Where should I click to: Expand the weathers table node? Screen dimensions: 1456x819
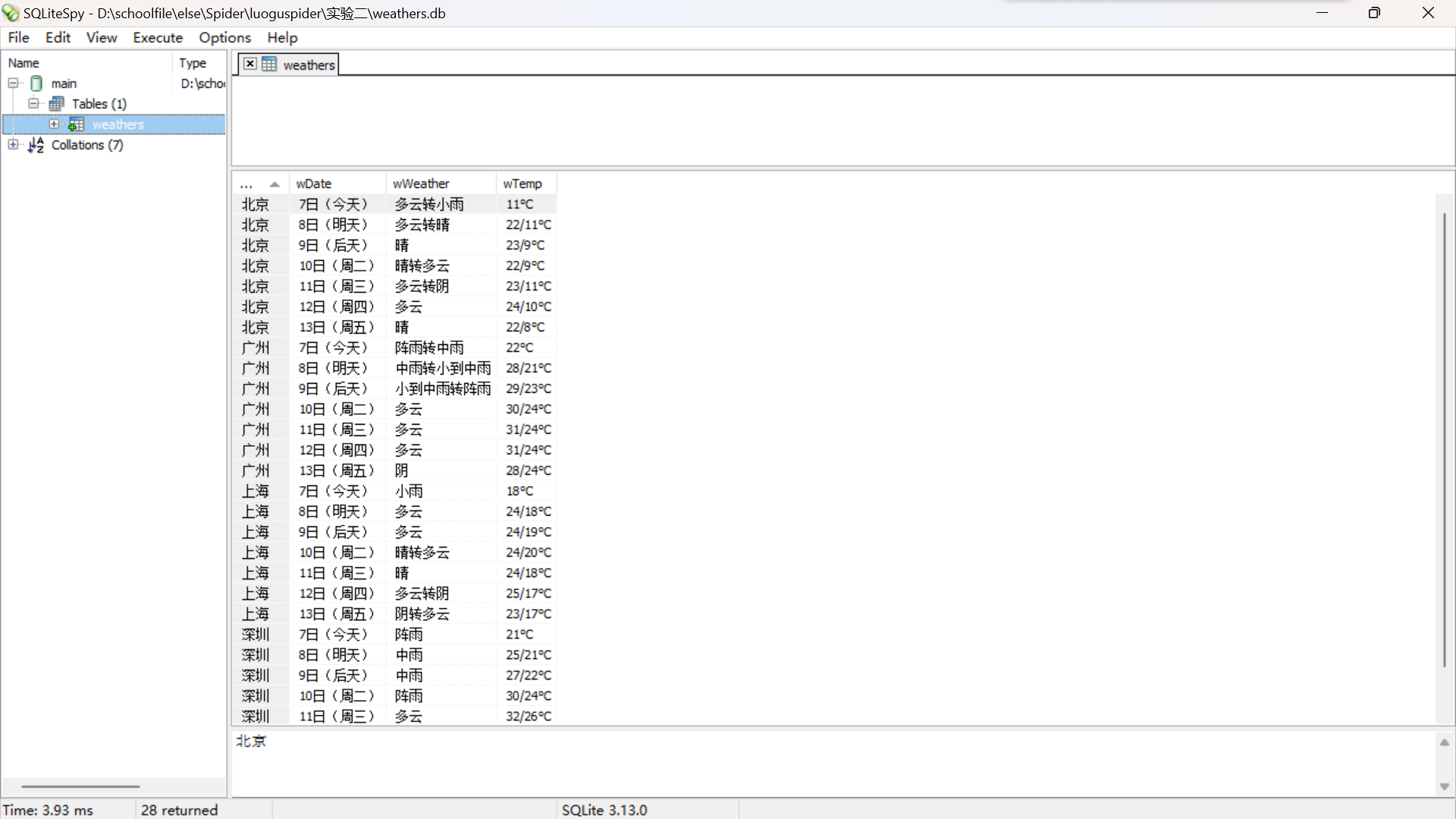coord(54,124)
